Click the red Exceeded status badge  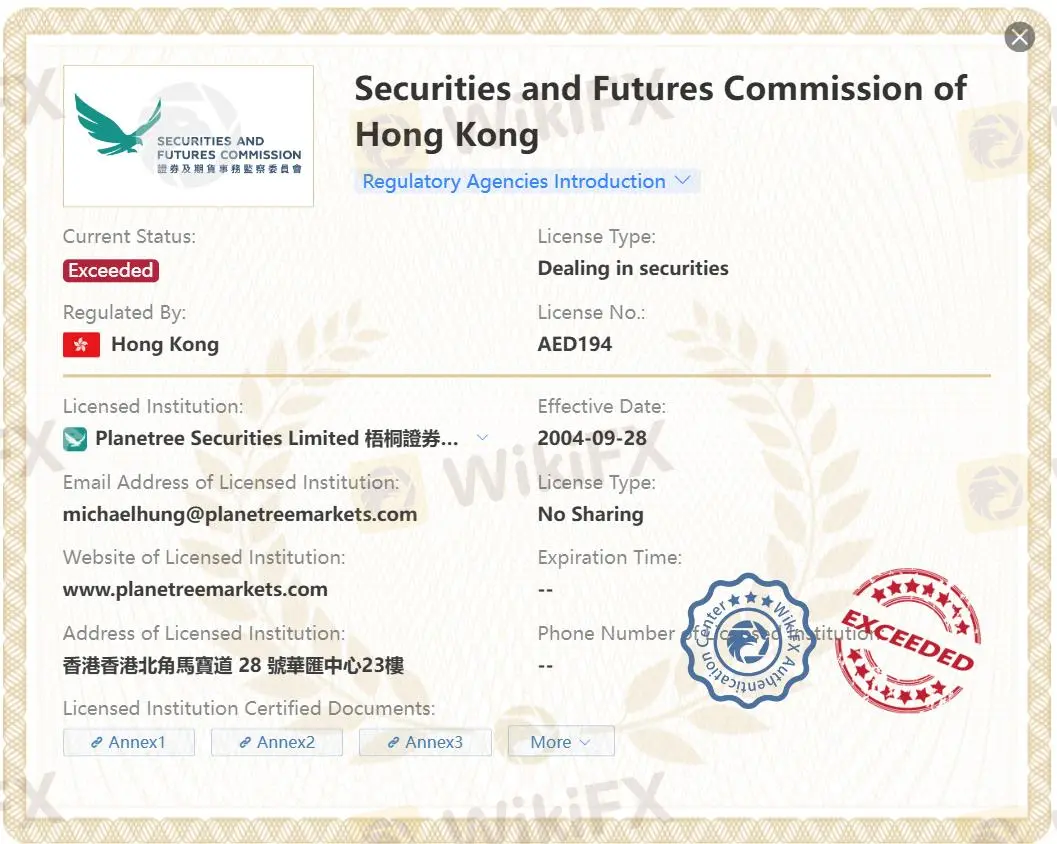(110, 270)
